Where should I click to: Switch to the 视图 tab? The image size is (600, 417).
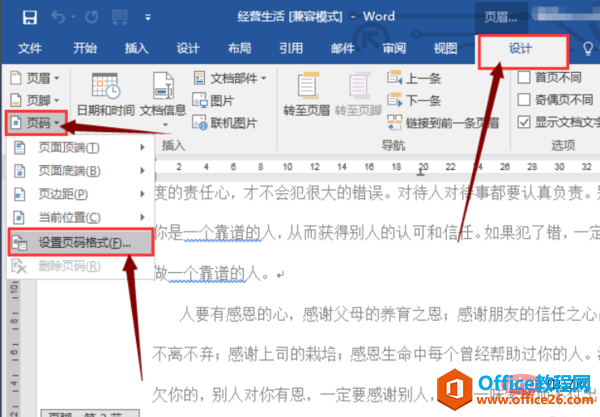[445, 49]
